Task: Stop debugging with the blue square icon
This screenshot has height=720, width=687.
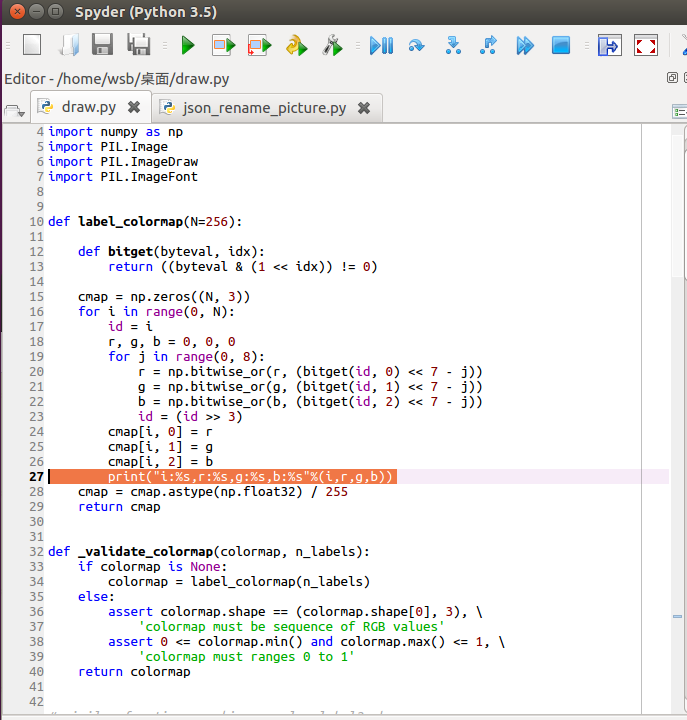Action: coord(561,45)
